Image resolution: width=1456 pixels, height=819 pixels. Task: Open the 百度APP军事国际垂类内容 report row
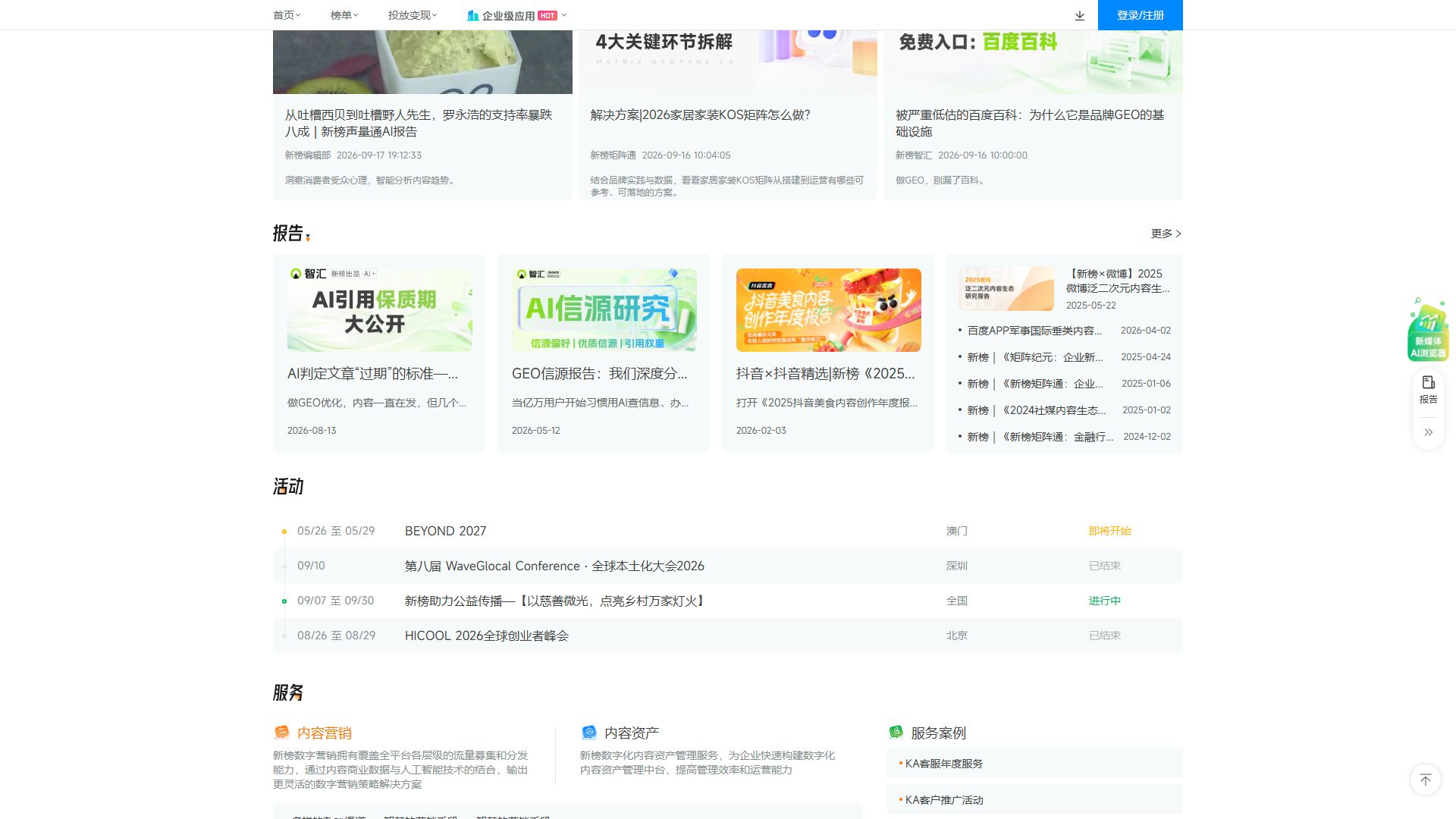coord(1065,331)
